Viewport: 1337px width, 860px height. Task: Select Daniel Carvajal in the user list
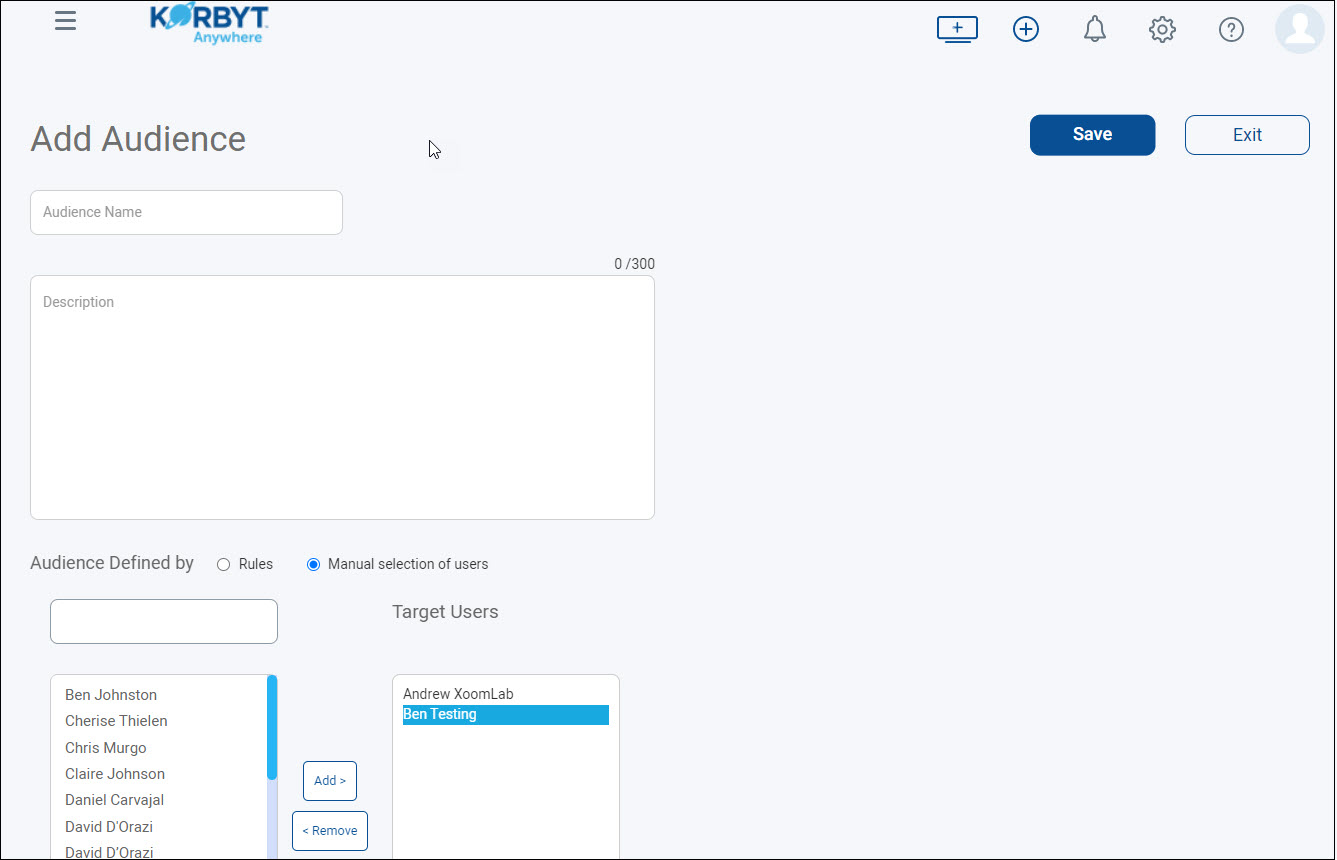tap(115, 800)
